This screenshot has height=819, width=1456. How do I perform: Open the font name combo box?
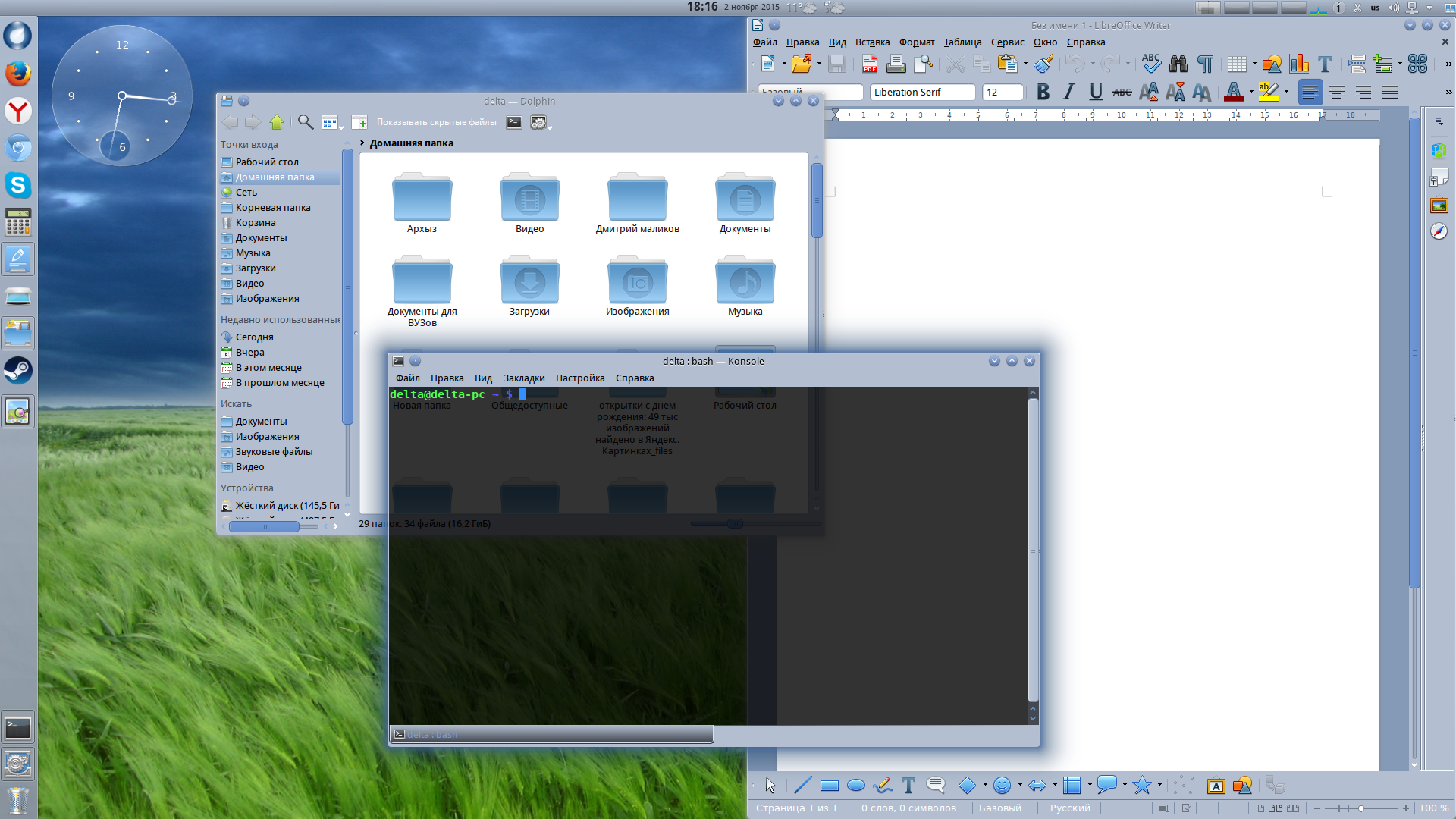click(x=921, y=93)
